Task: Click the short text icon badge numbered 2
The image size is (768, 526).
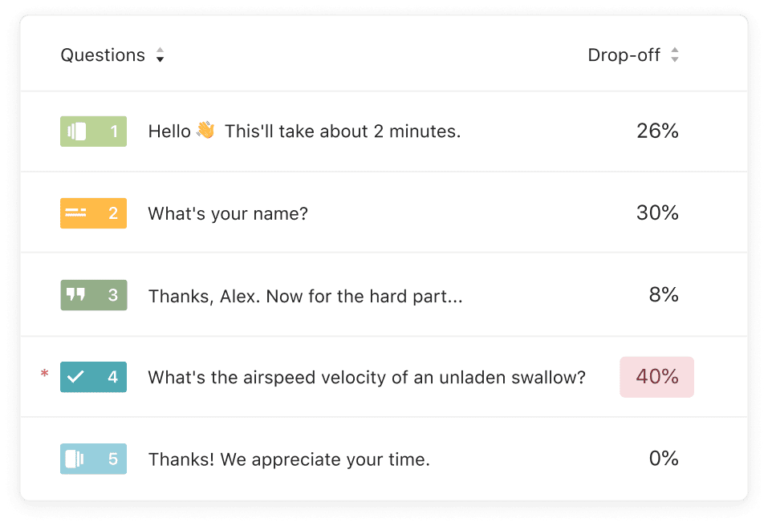Action: 93,213
